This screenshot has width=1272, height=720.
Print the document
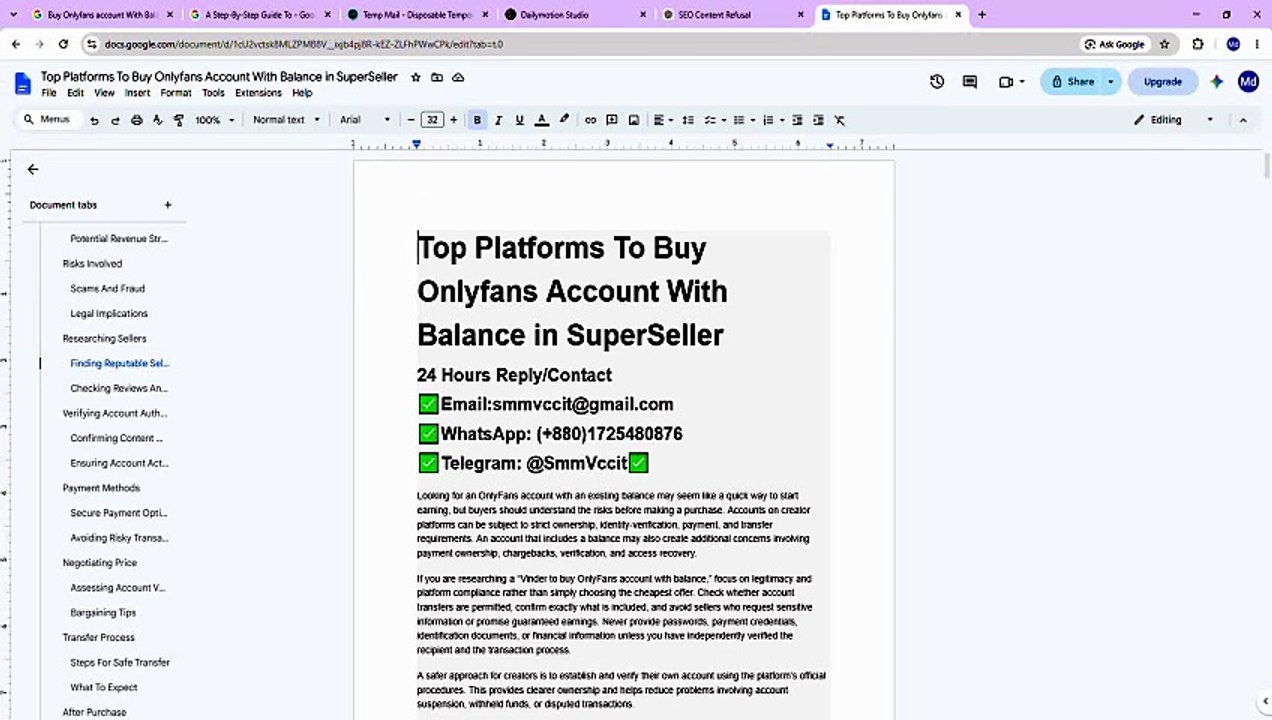(x=137, y=120)
